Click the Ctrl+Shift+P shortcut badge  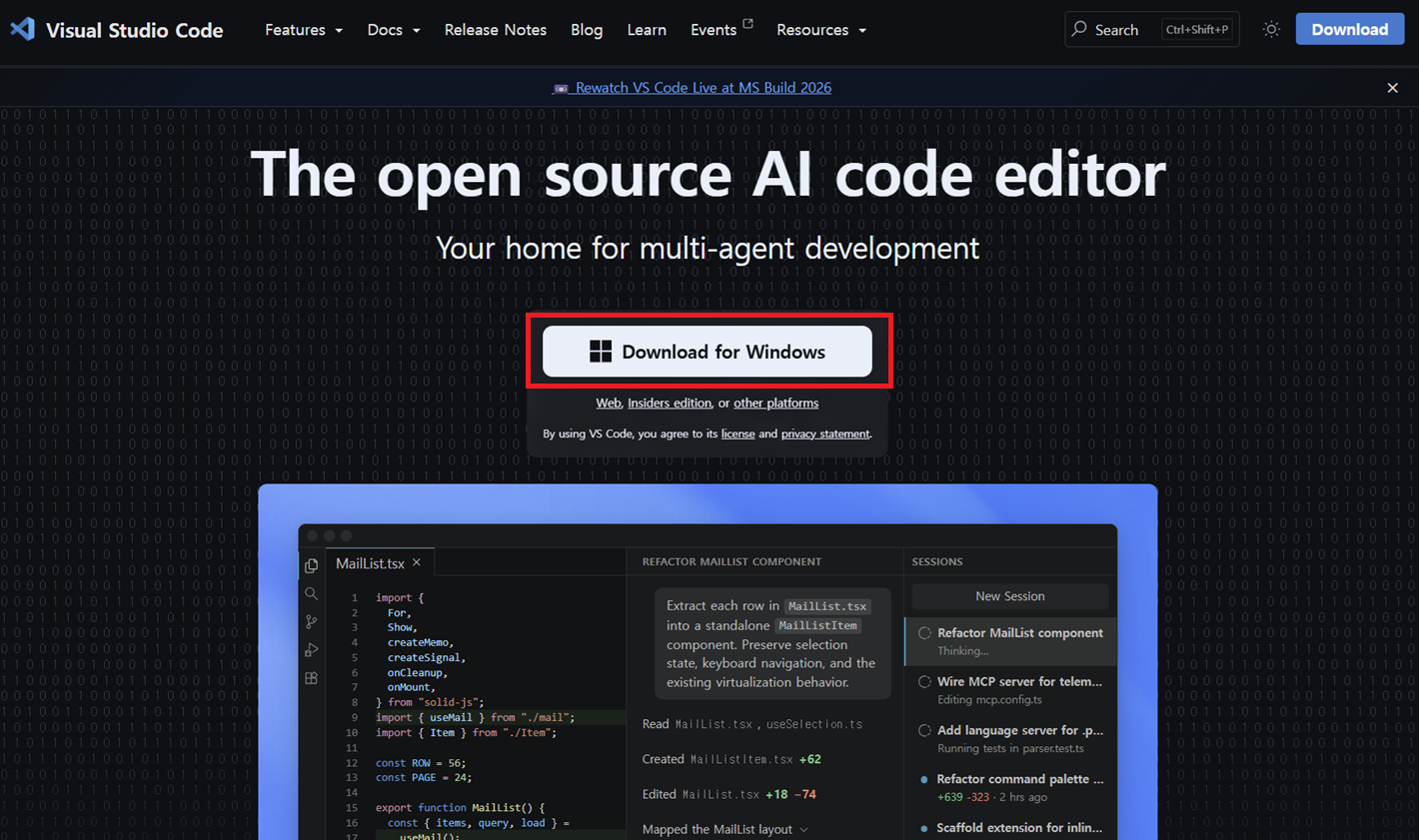[1197, 29]
